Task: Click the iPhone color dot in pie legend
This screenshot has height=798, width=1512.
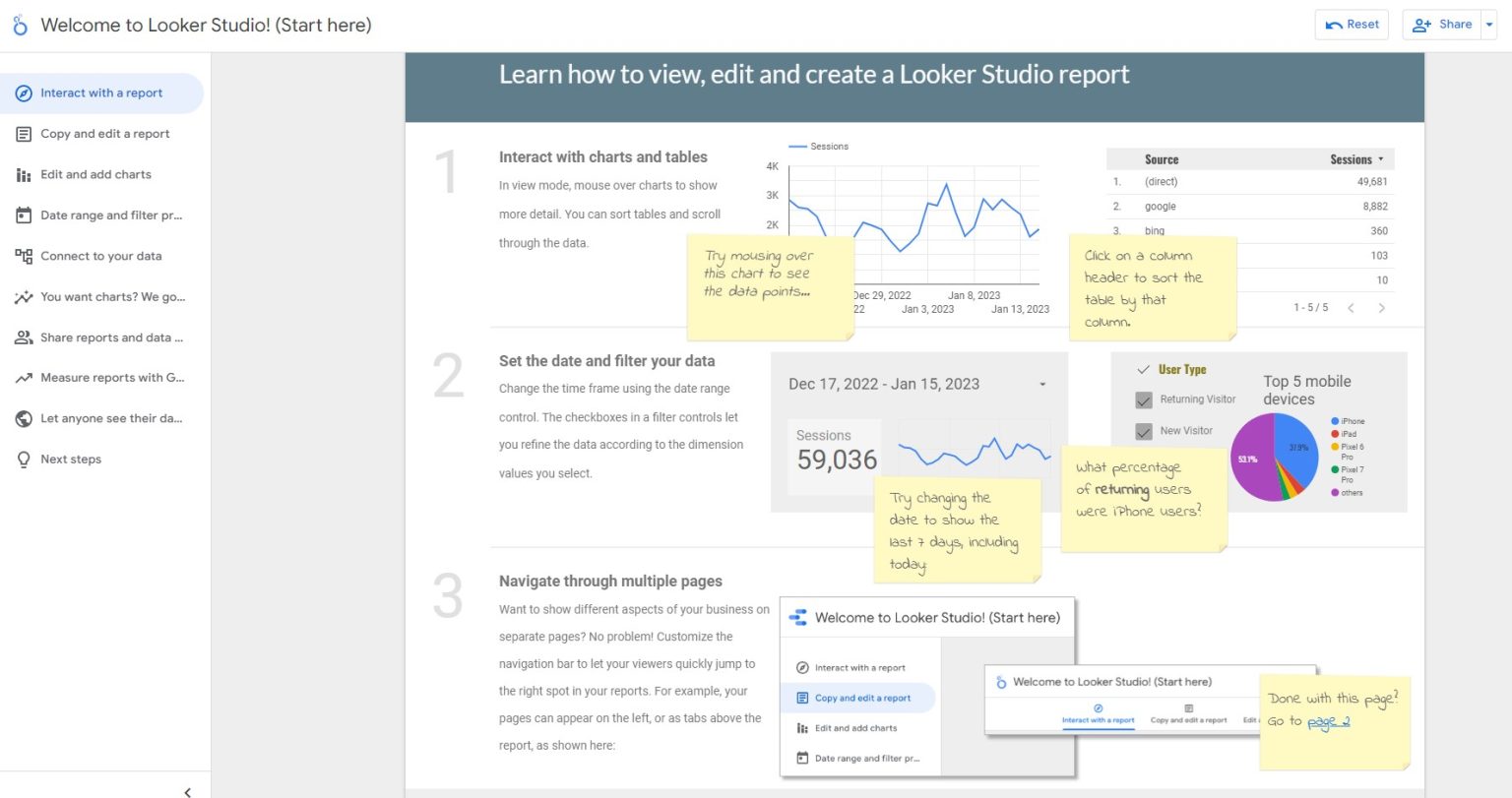Action: tap(1335, 420)
